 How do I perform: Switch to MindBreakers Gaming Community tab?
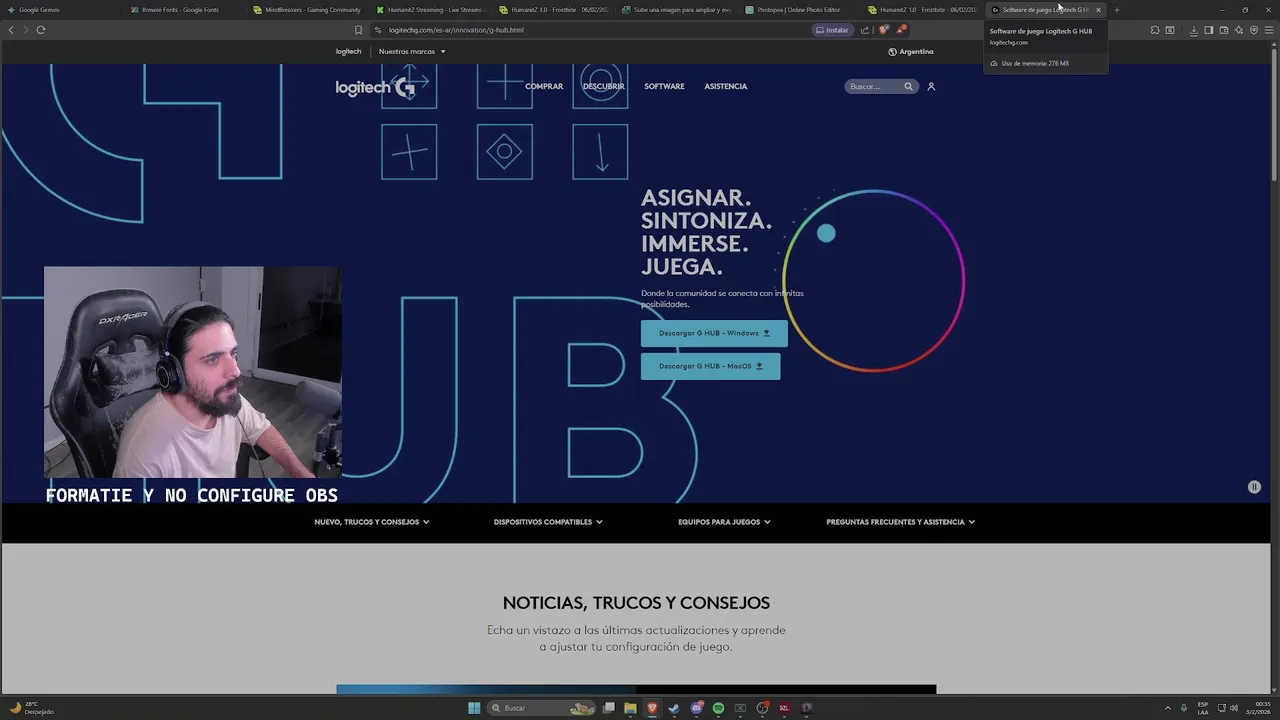click(307, 10)
